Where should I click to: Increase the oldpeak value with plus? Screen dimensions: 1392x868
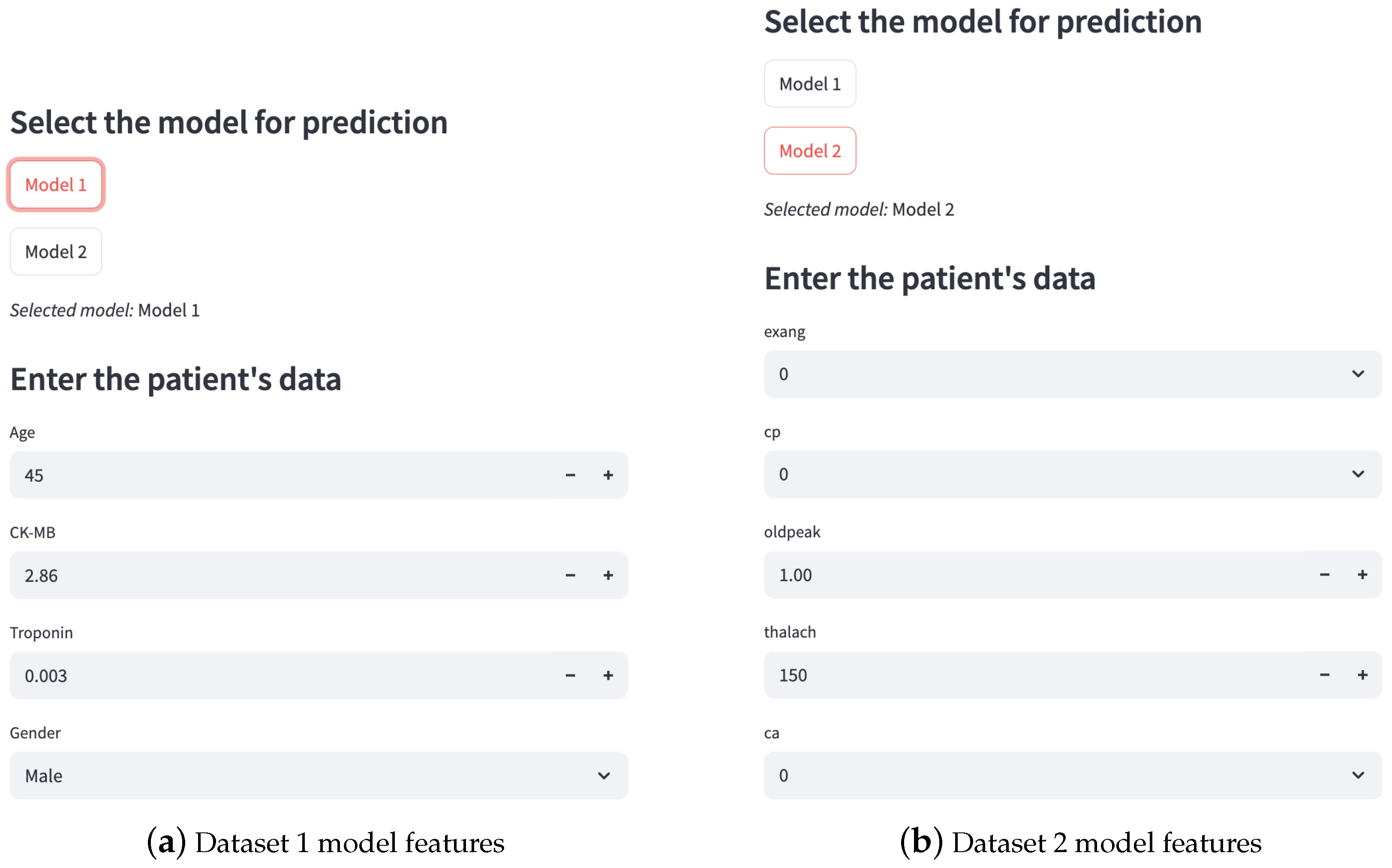click(x=1362, y=575)
